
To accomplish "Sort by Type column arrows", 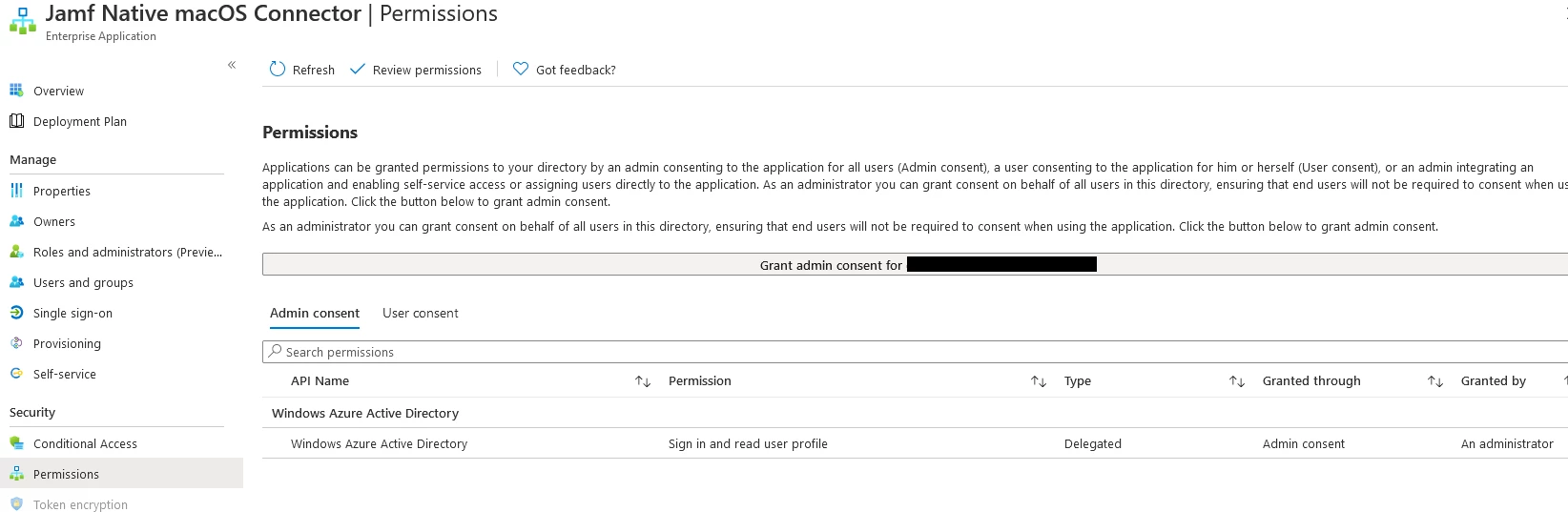I will [1237, 381].
